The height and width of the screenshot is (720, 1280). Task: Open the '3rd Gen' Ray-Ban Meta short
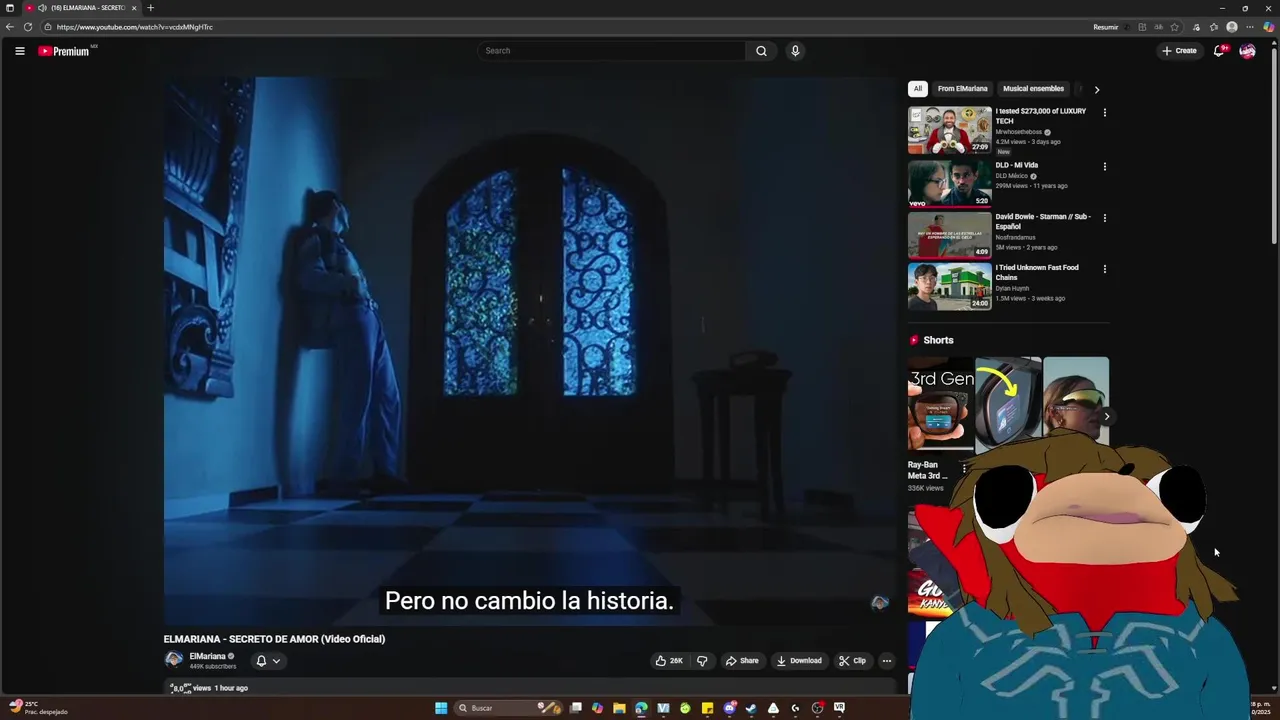click(x=940, y=405)
